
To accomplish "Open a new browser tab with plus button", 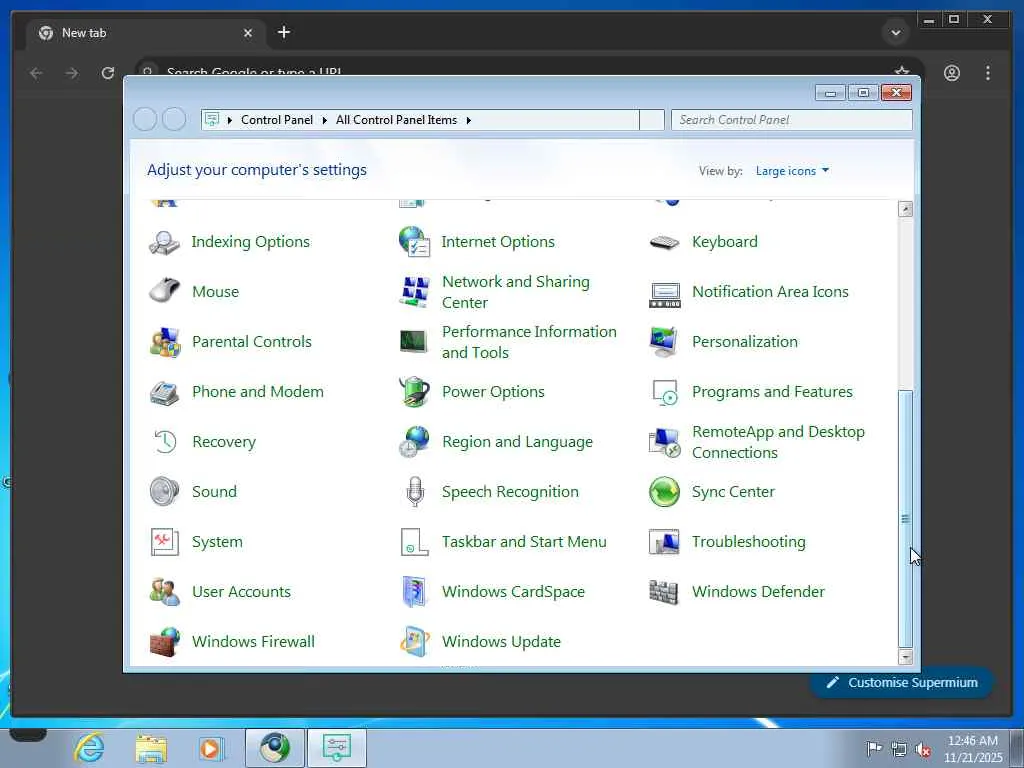I will 283,32.
